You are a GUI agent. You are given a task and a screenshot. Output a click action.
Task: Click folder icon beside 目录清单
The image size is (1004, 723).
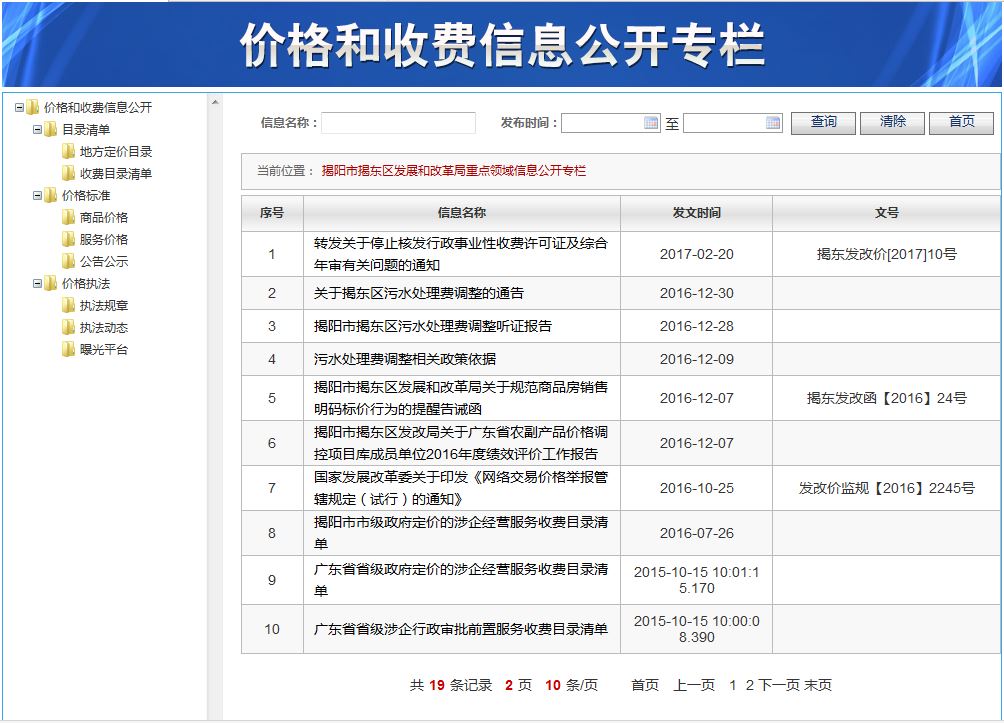click(x=51, y=129)
